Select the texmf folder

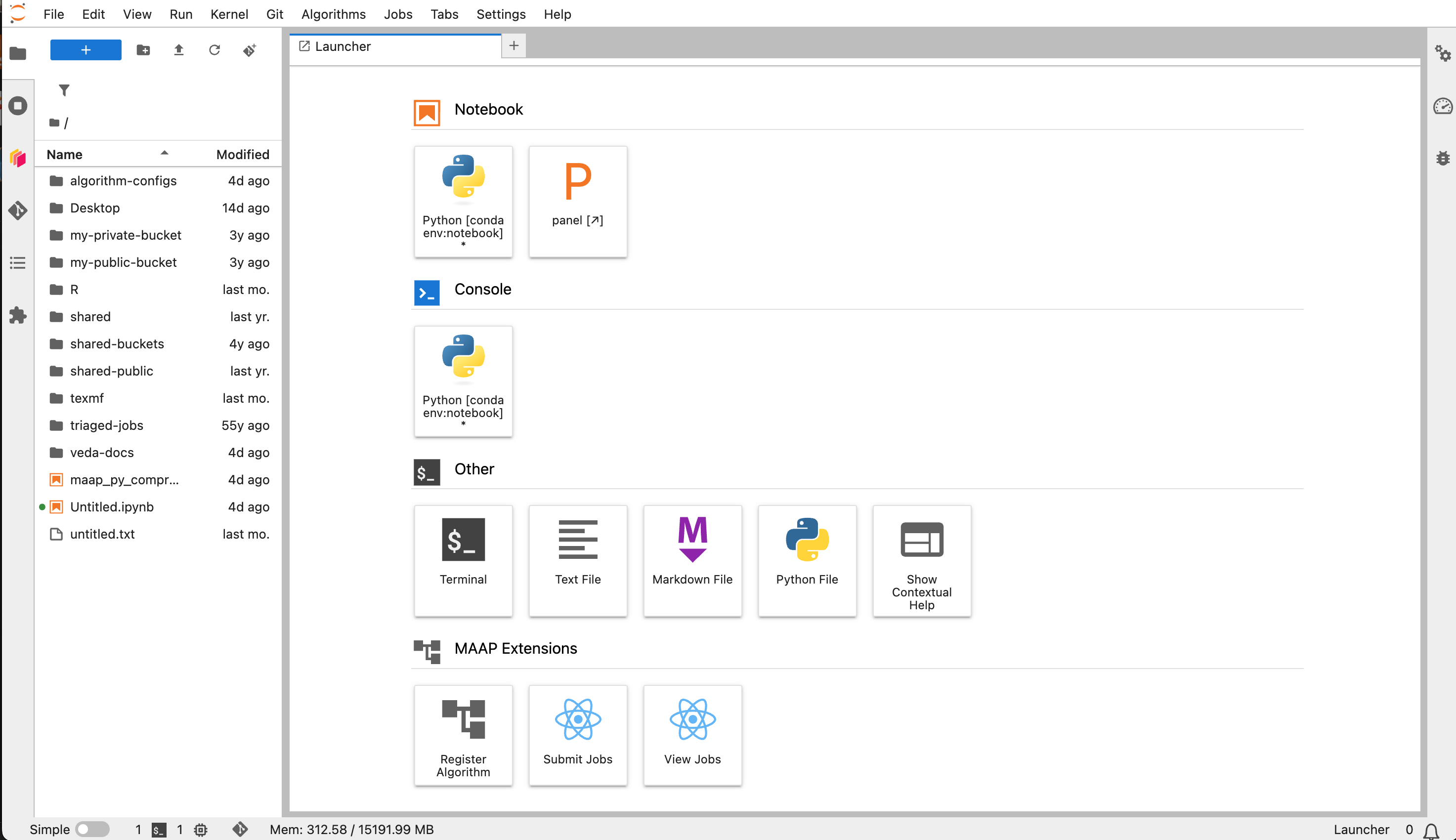tap(158, 398)
